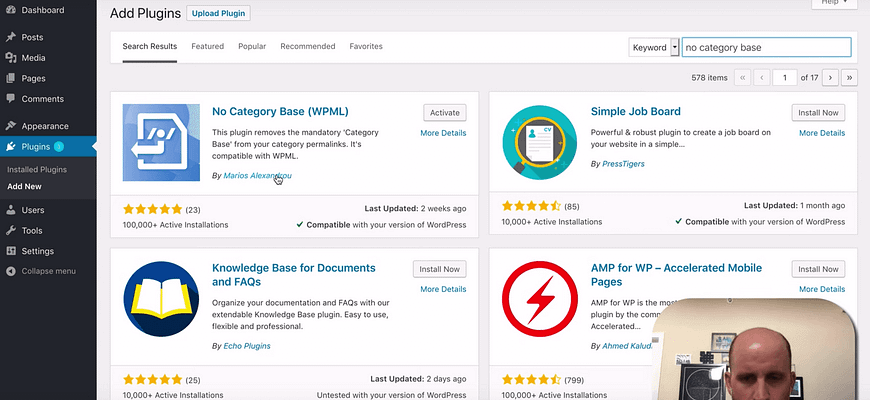Open More Details for AMP for WP
The height and width of the screenshot is (400, 870).
coord(822,289)
